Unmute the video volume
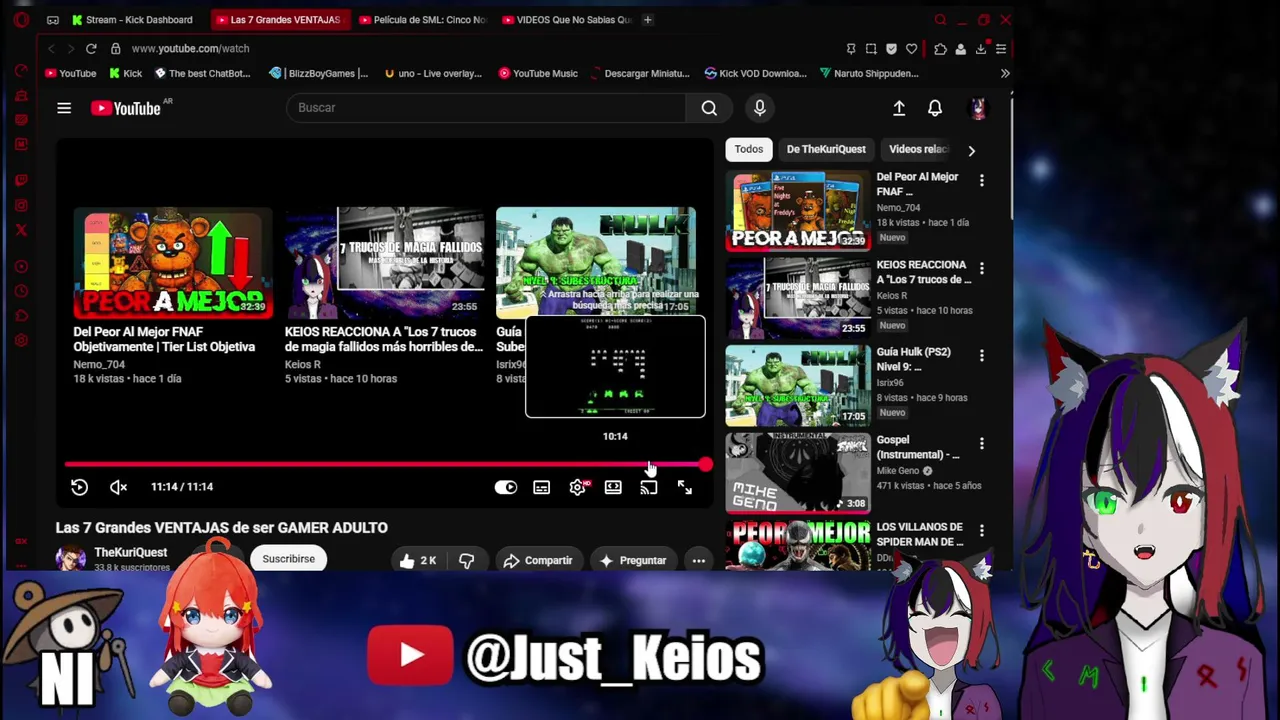 click(x=118, y=487)
